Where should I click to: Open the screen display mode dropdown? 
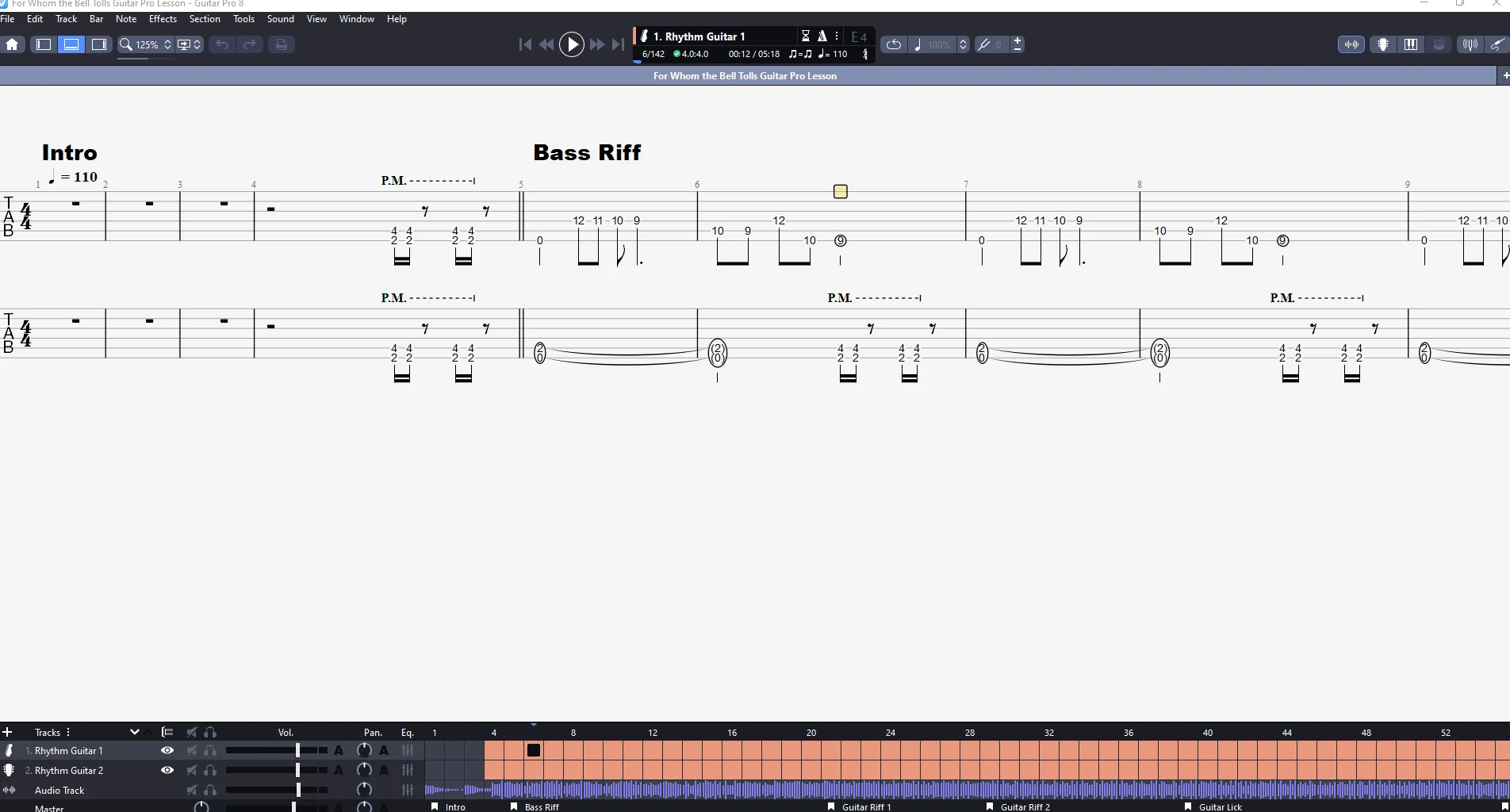189,44
